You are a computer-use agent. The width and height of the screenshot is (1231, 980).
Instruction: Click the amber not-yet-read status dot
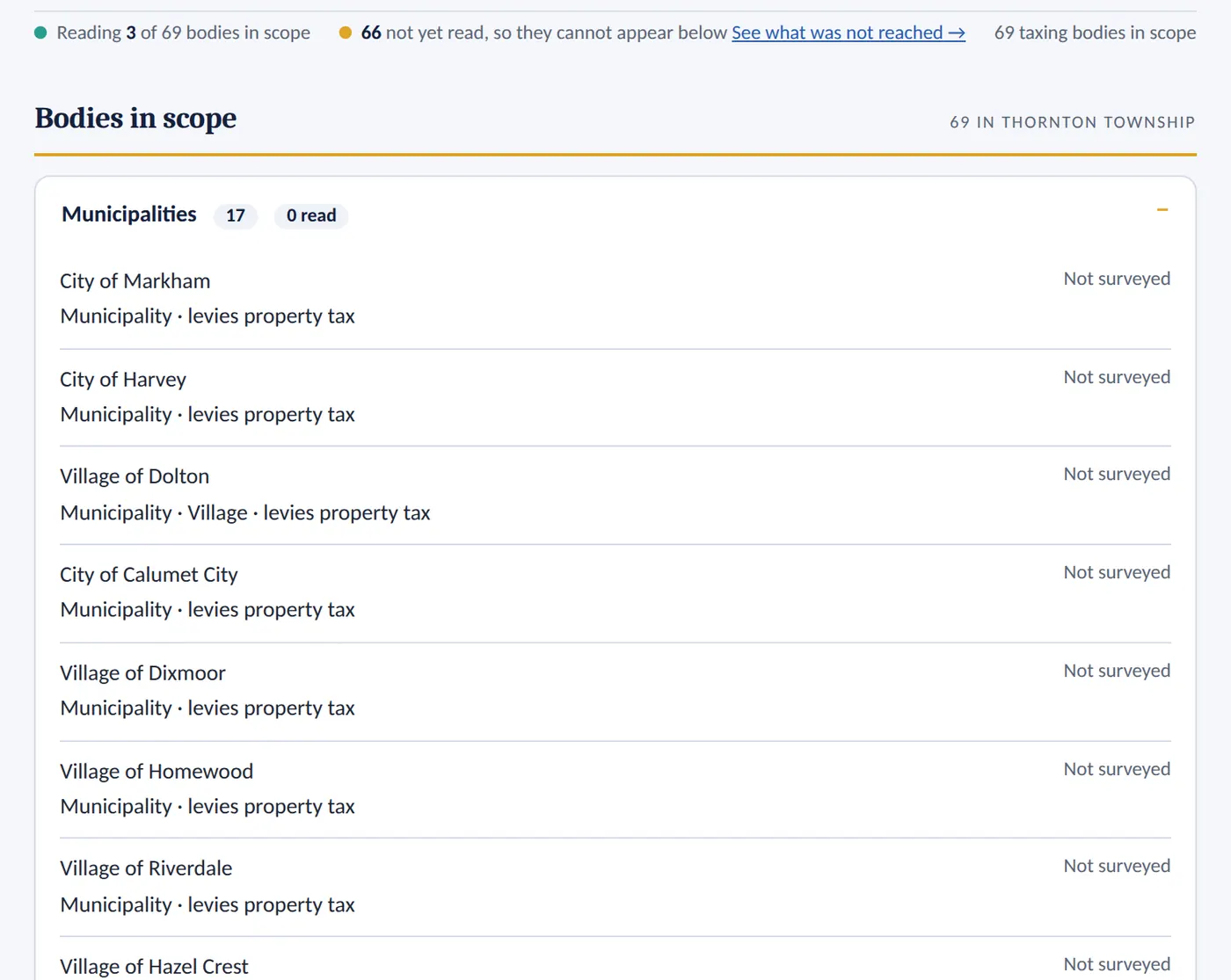tap(346, 33)
